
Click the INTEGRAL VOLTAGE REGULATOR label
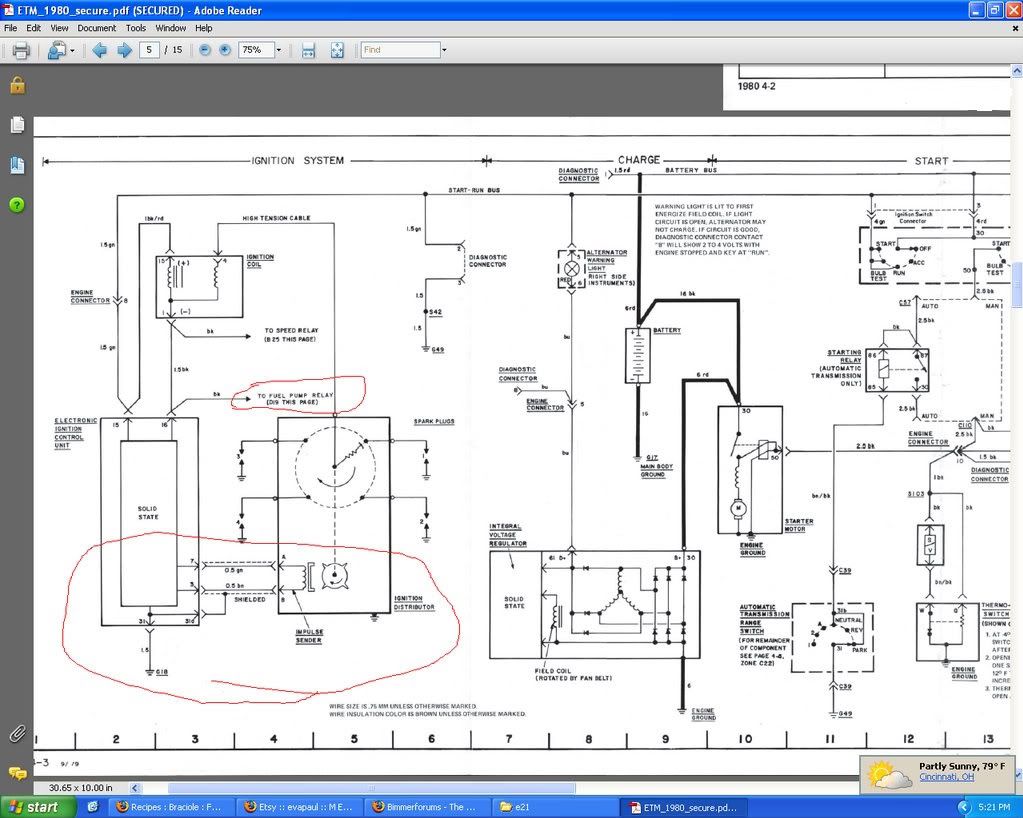coord(508,535)
